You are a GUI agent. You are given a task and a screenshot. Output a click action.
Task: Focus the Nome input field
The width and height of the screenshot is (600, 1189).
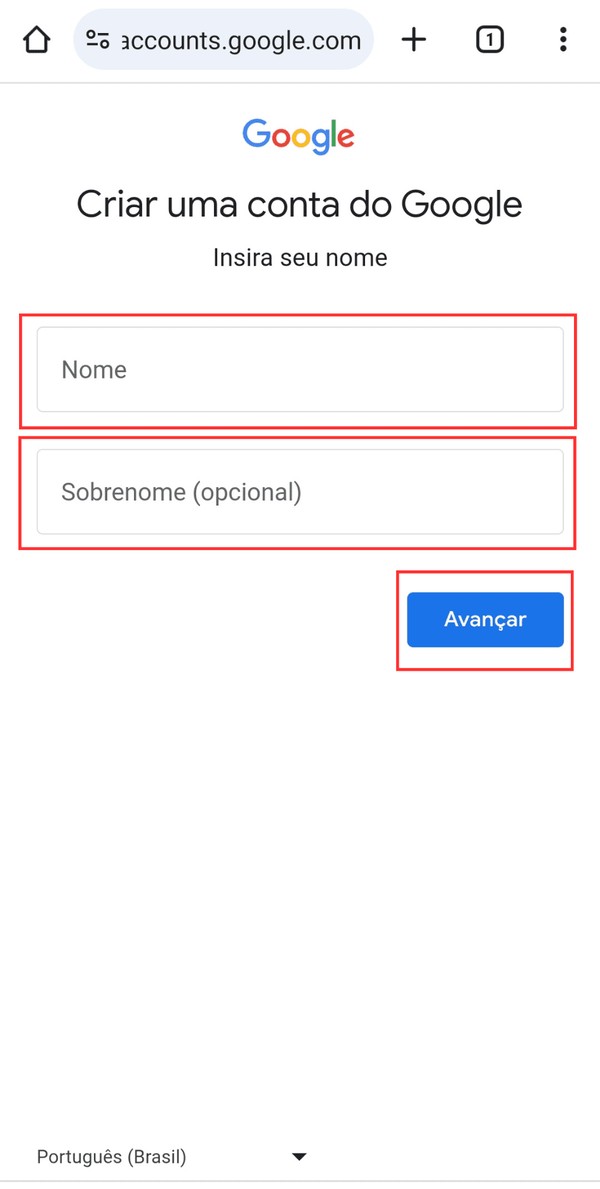point(300,370)
